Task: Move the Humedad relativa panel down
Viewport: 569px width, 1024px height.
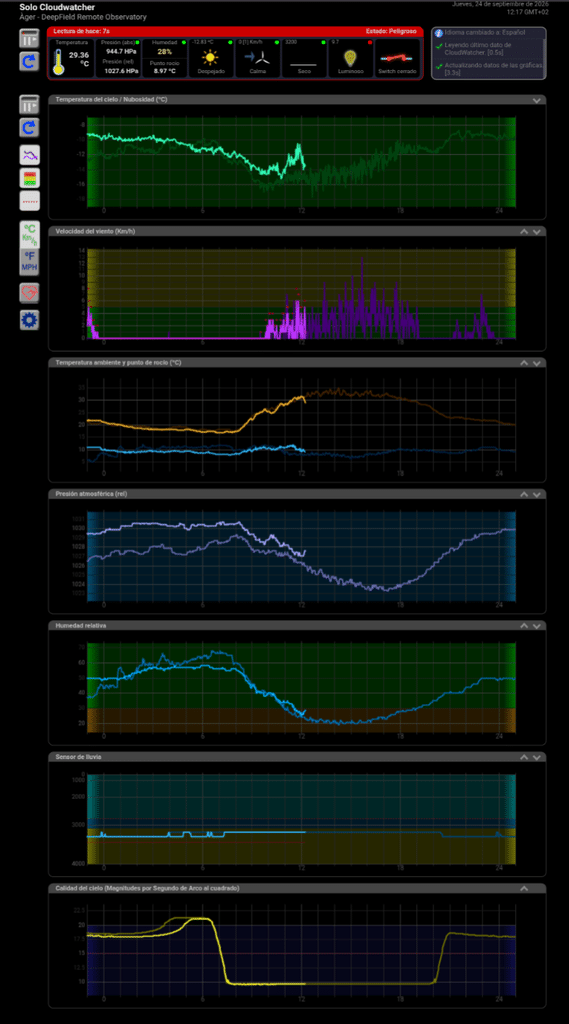Action: 537,625
